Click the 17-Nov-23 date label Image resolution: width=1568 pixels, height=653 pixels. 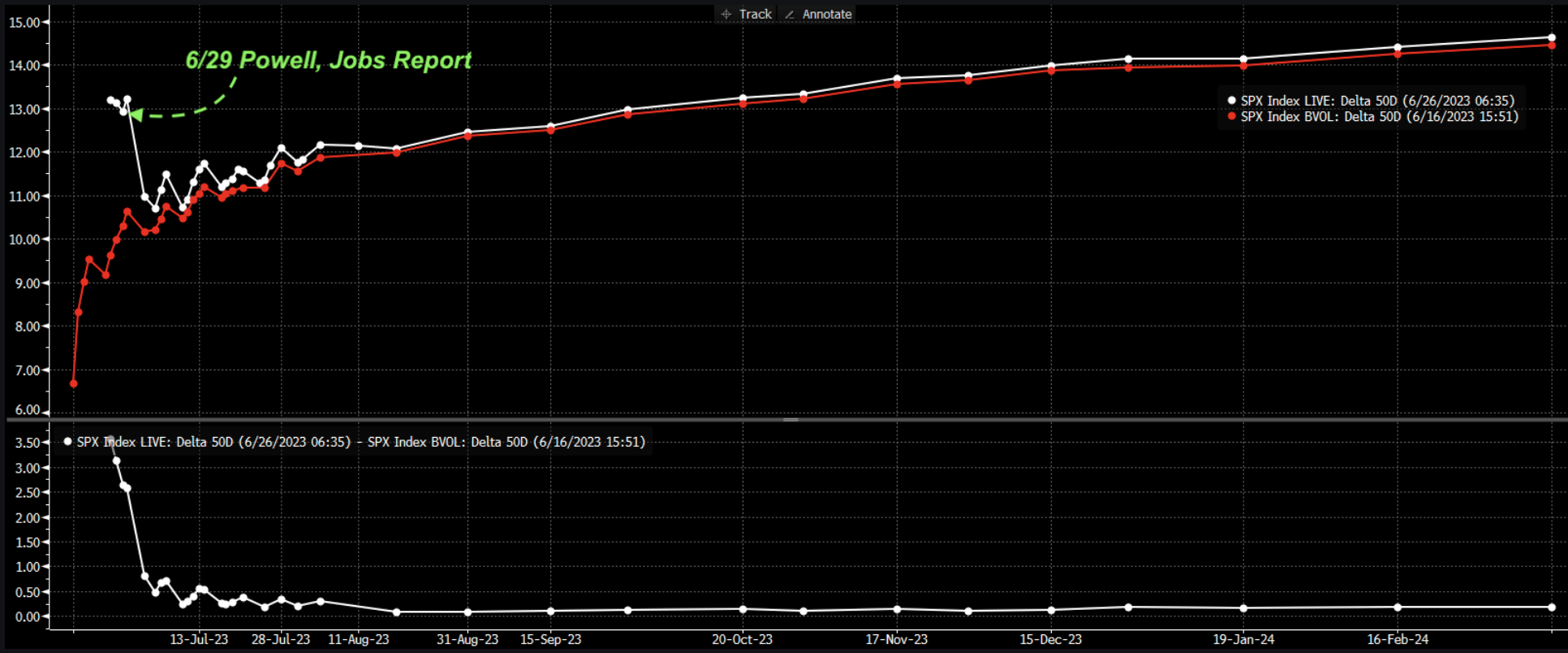(897, 639)
